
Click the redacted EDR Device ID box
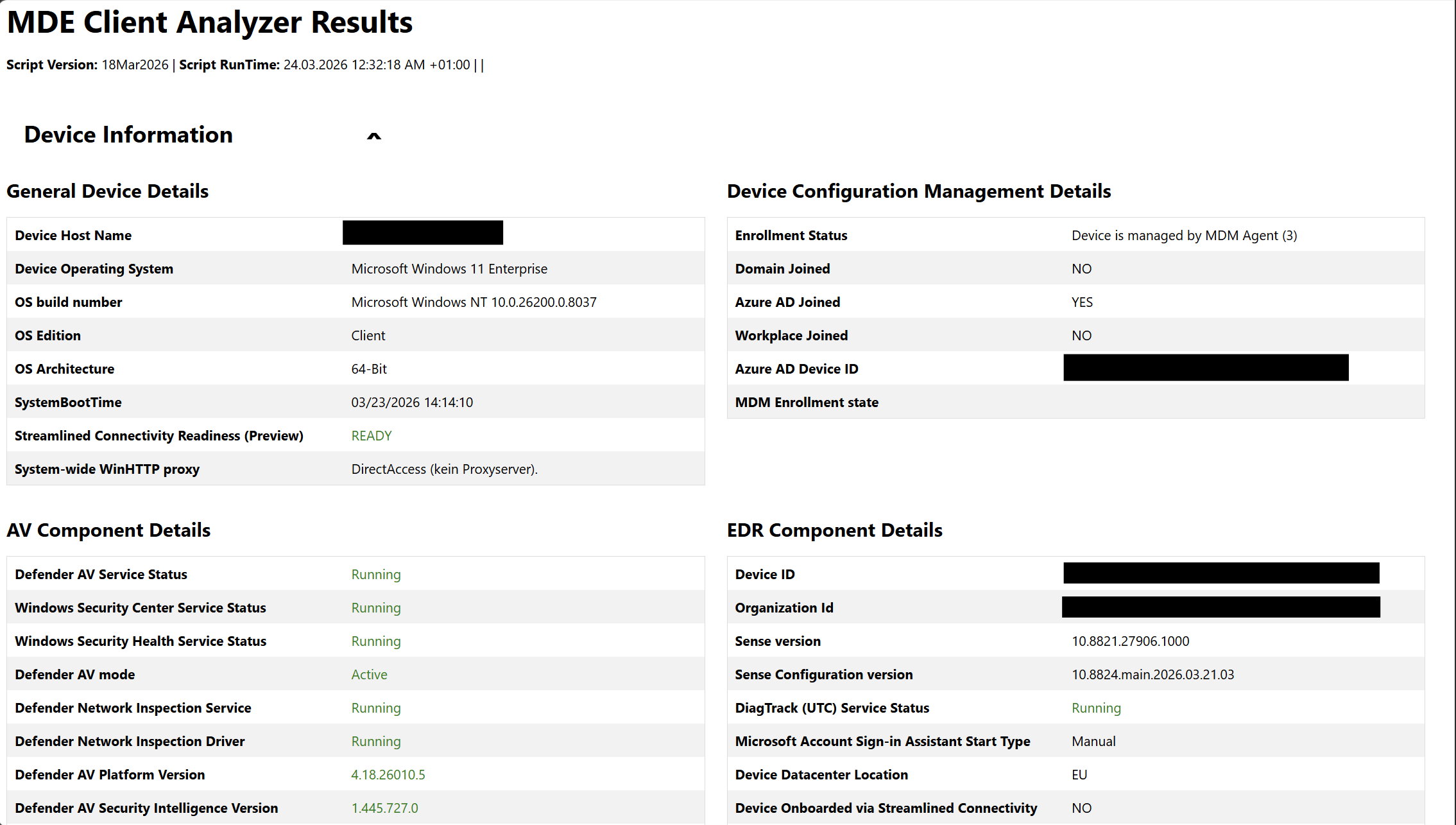pyautogui.click(x=1220, y=573)
